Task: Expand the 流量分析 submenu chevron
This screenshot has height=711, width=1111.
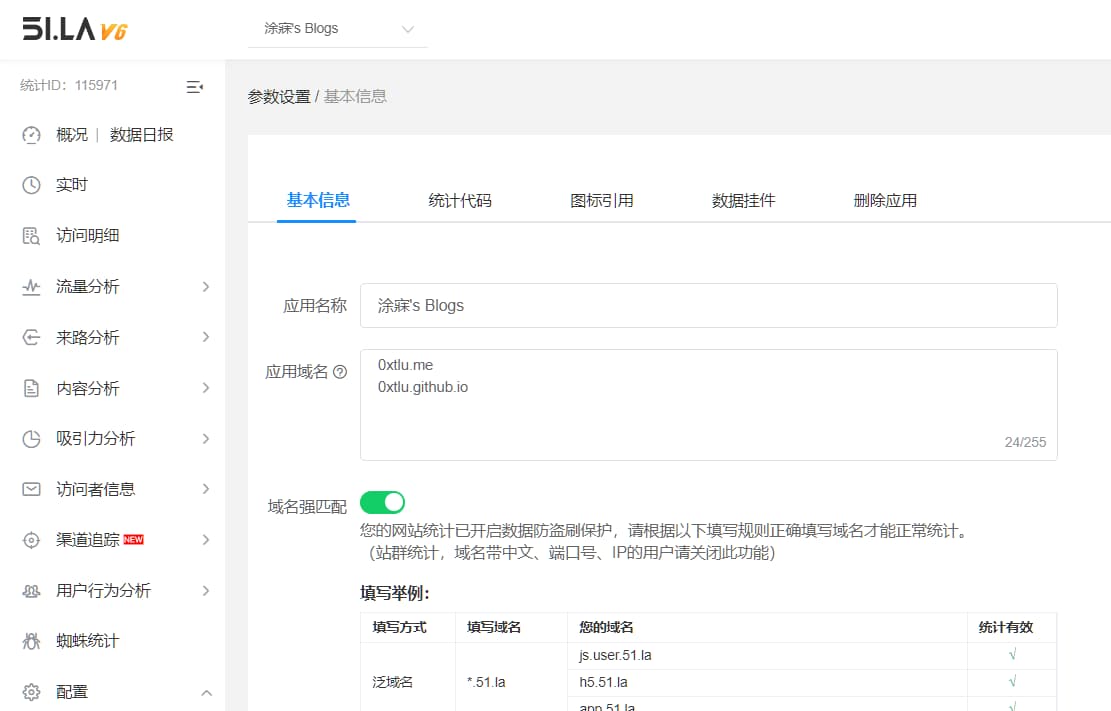Action: 205,286
